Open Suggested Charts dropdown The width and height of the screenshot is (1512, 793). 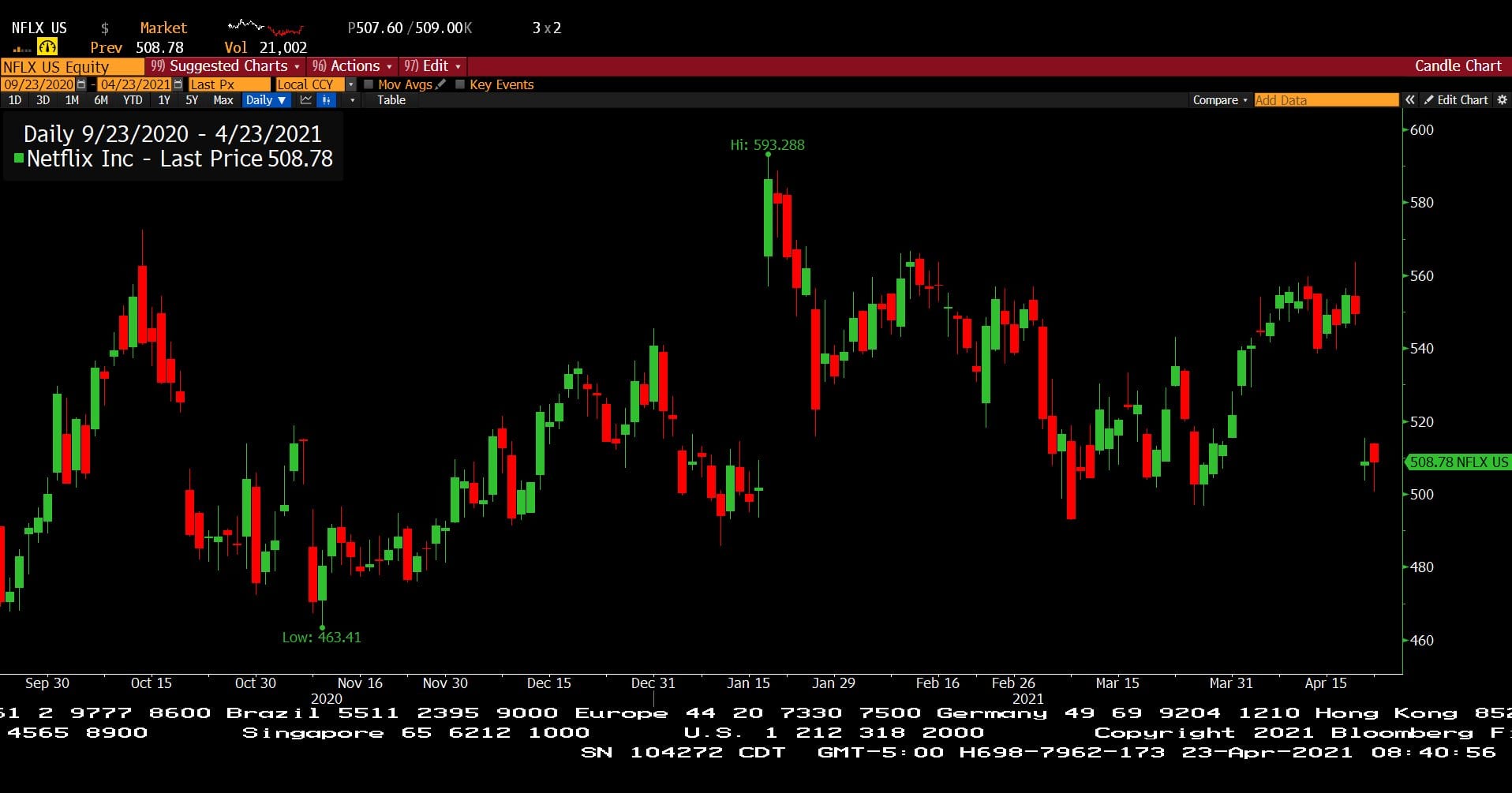pyautogui.click(x=225, y=66)
